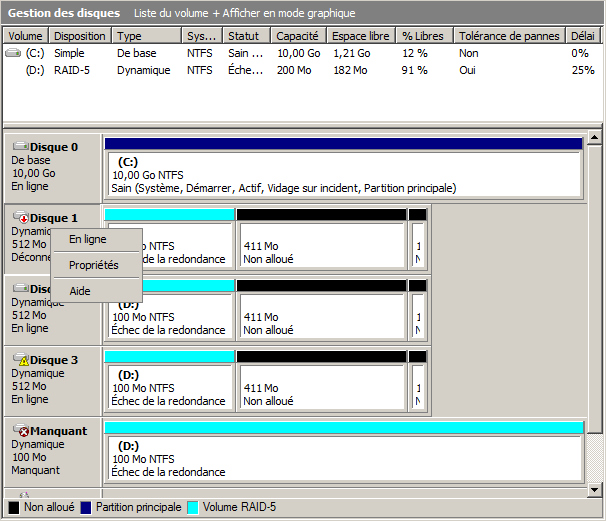This screenshot has width=606, height=521.
Task: Click the Disque 1 error status icon
Action: point(21,218)
